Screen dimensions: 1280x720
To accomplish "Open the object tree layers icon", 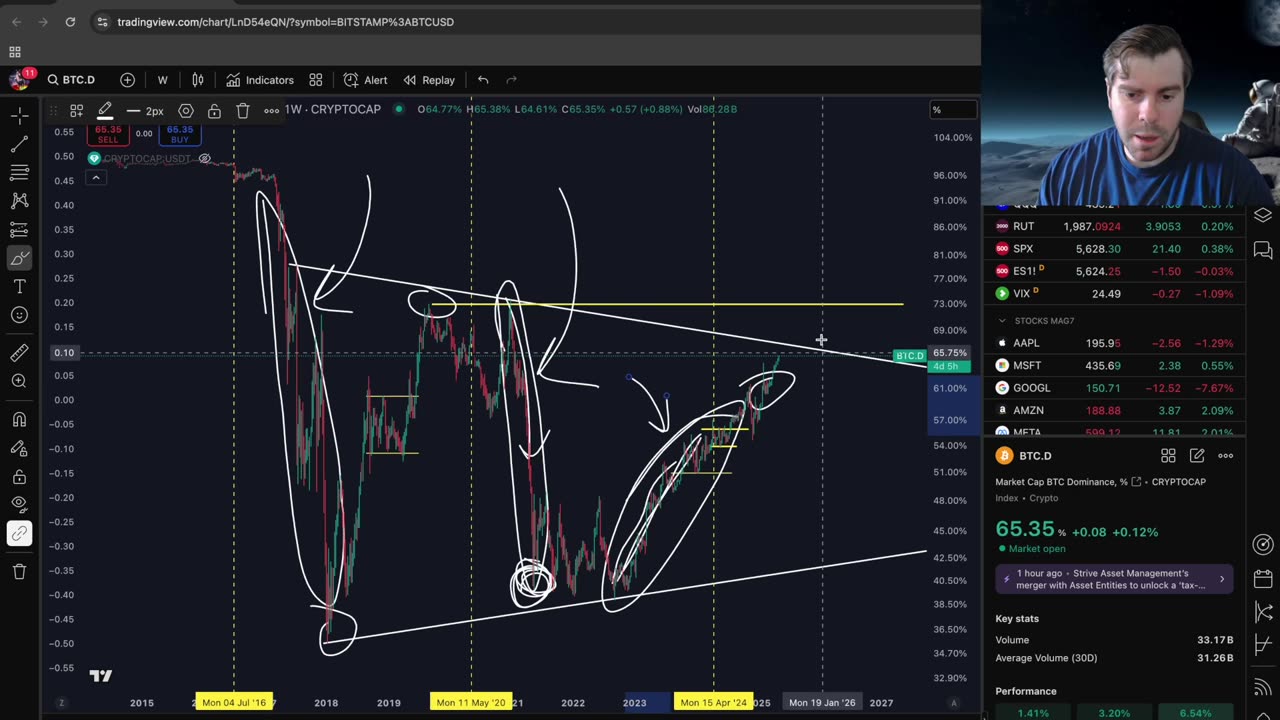I will [x=1263, y=215].
